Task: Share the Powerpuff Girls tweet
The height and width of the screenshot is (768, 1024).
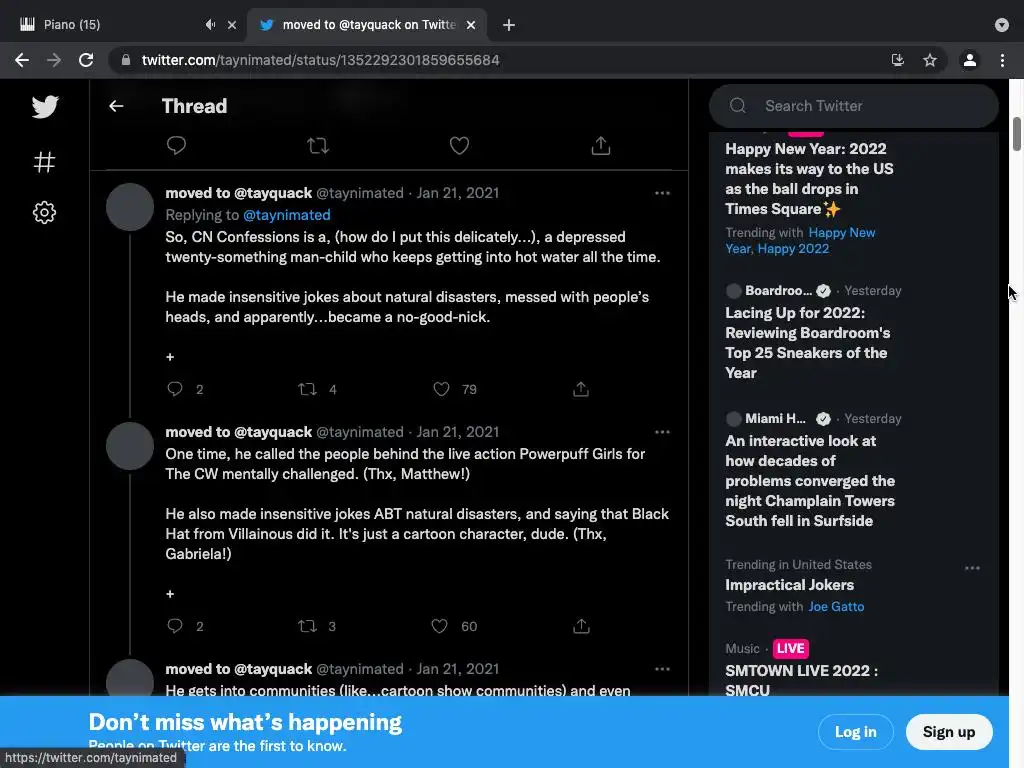Action: 581,626
